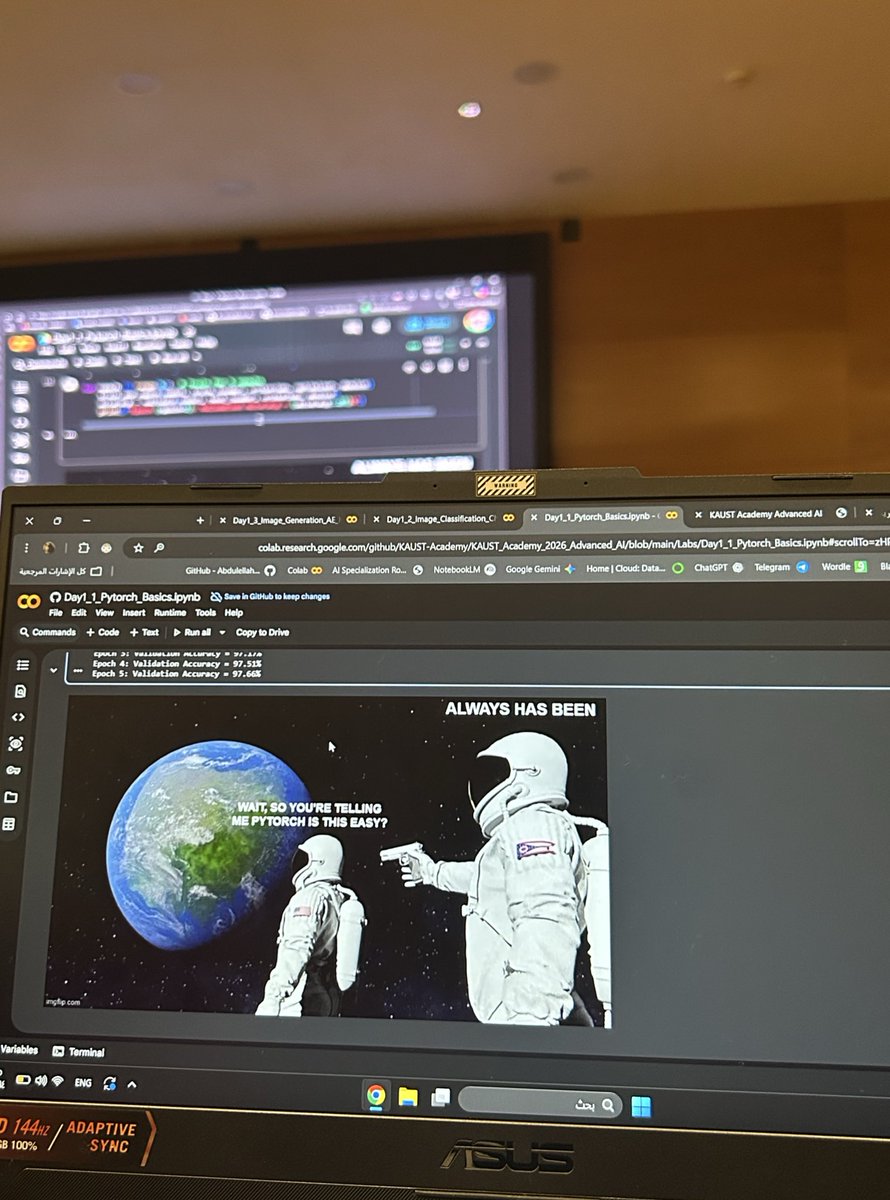Open File Explorer from the taskbar
890x1200 pixels.
point(408,1097)
